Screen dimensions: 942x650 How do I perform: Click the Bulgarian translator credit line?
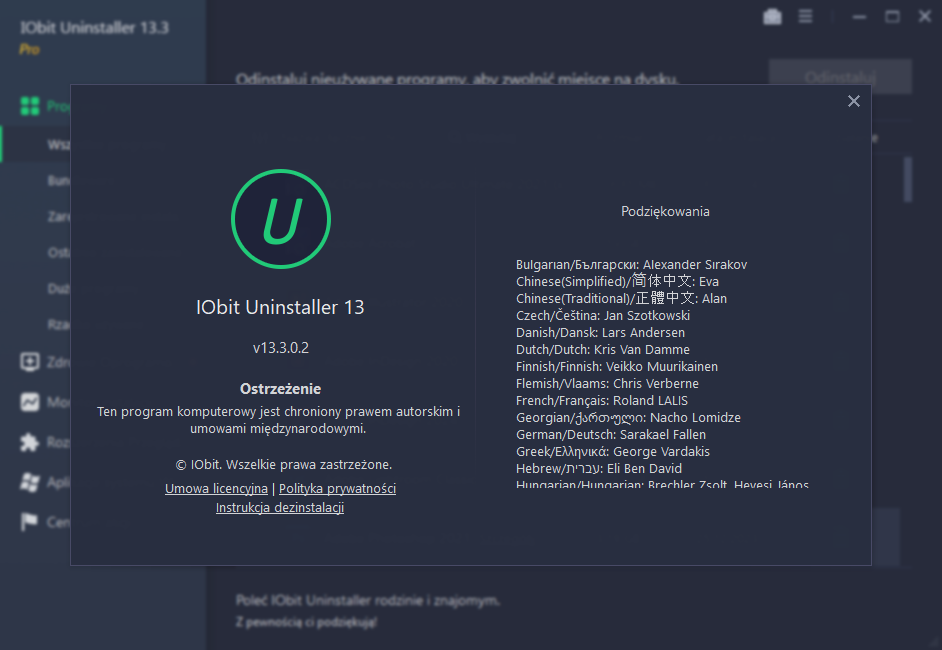coord(631,265)
